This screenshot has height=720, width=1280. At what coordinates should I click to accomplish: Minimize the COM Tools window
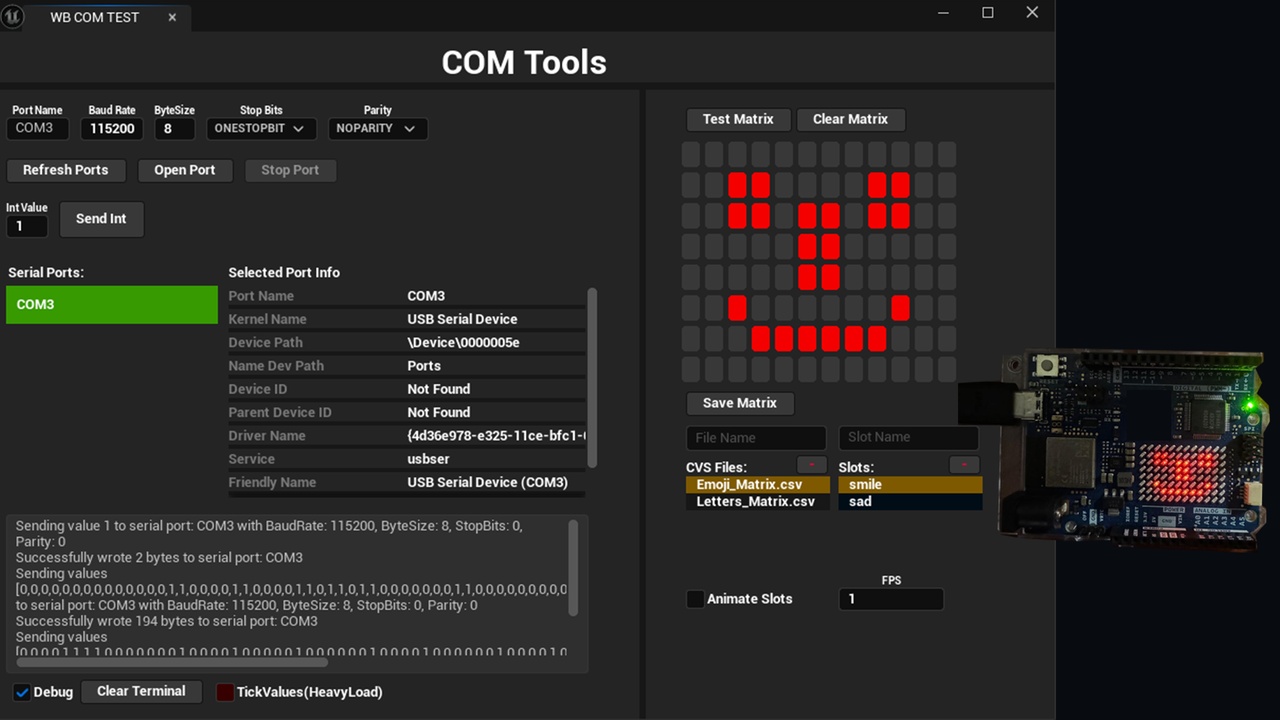tap(944, 13)
